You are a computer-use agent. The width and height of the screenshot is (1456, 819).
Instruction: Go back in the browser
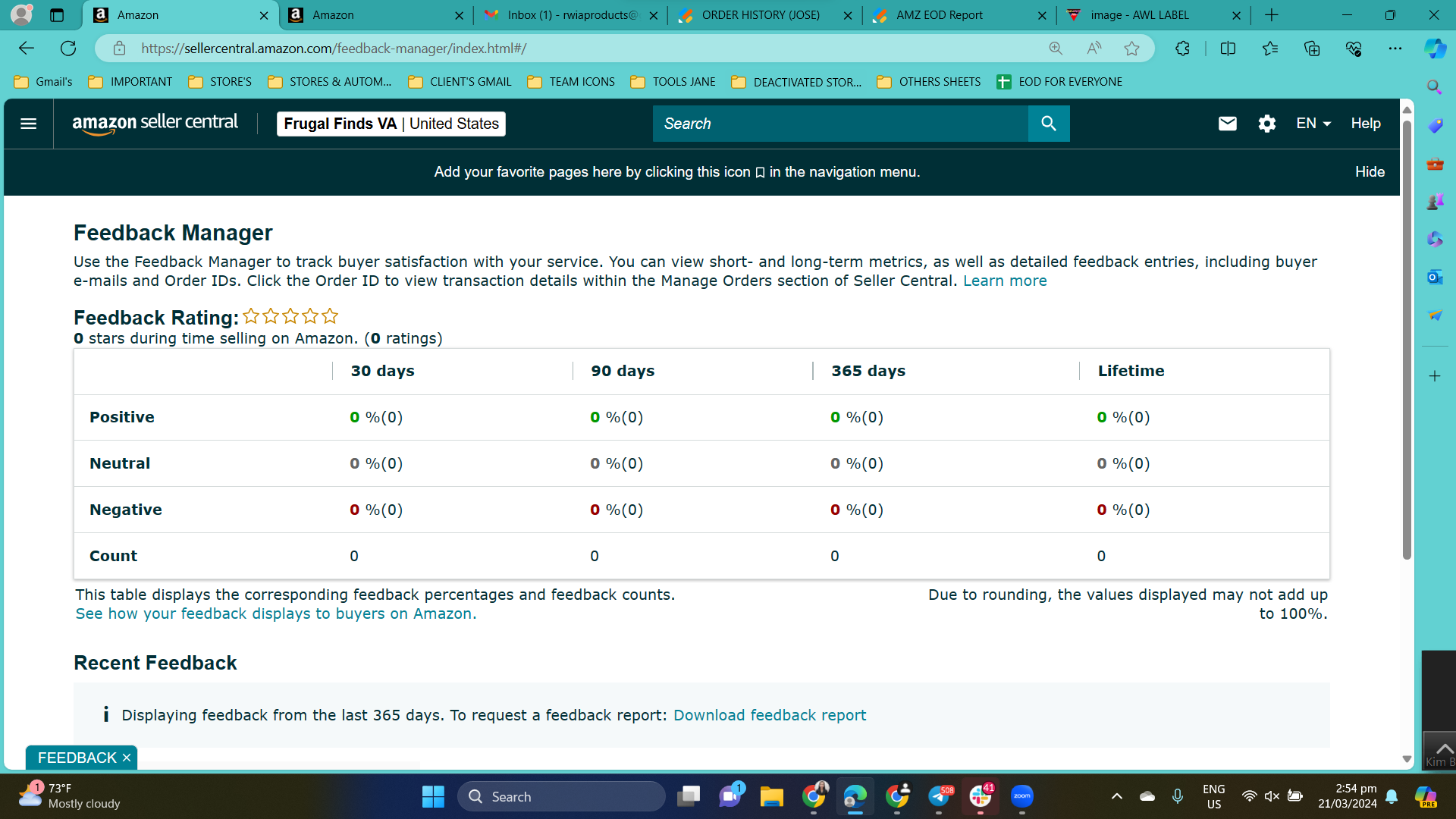click(x=27, y=49)
